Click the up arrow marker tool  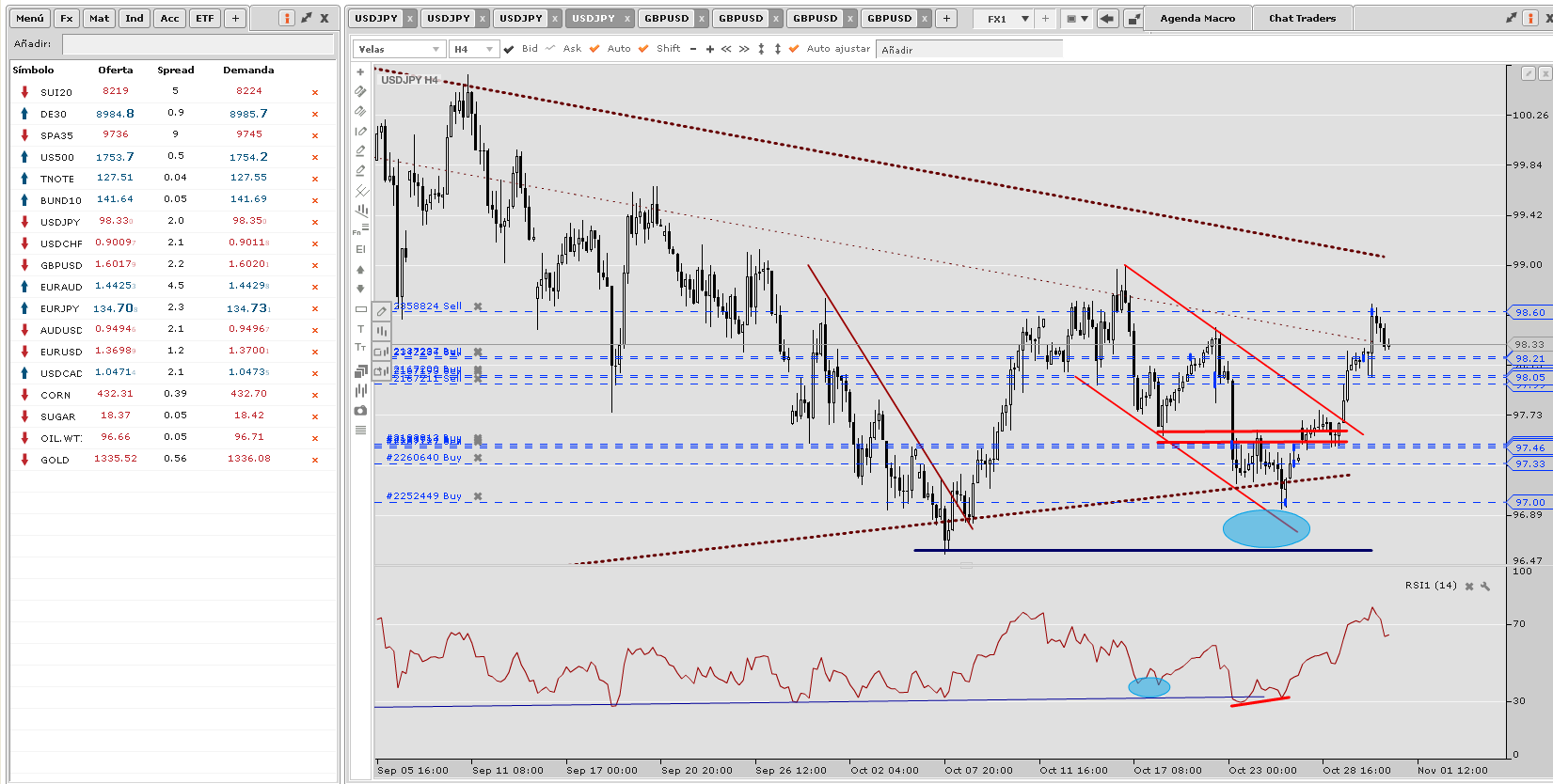pos(360,269)
